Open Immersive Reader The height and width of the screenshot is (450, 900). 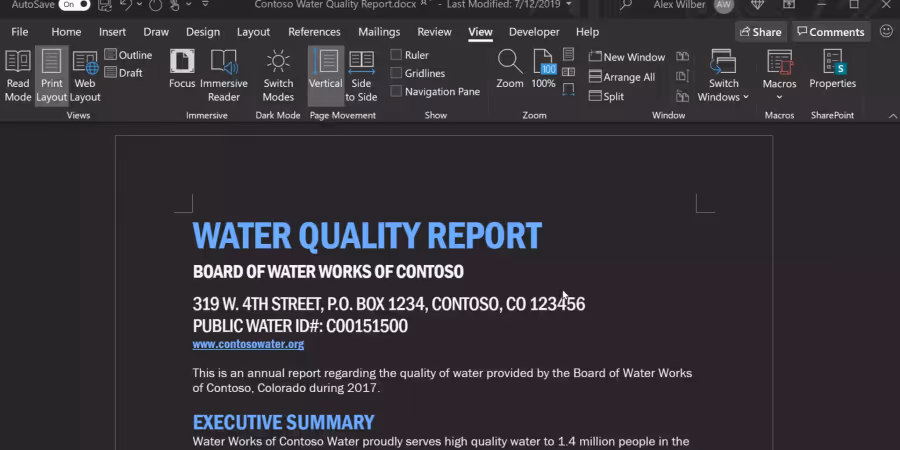pyautogui.click(x=224, y=76)
